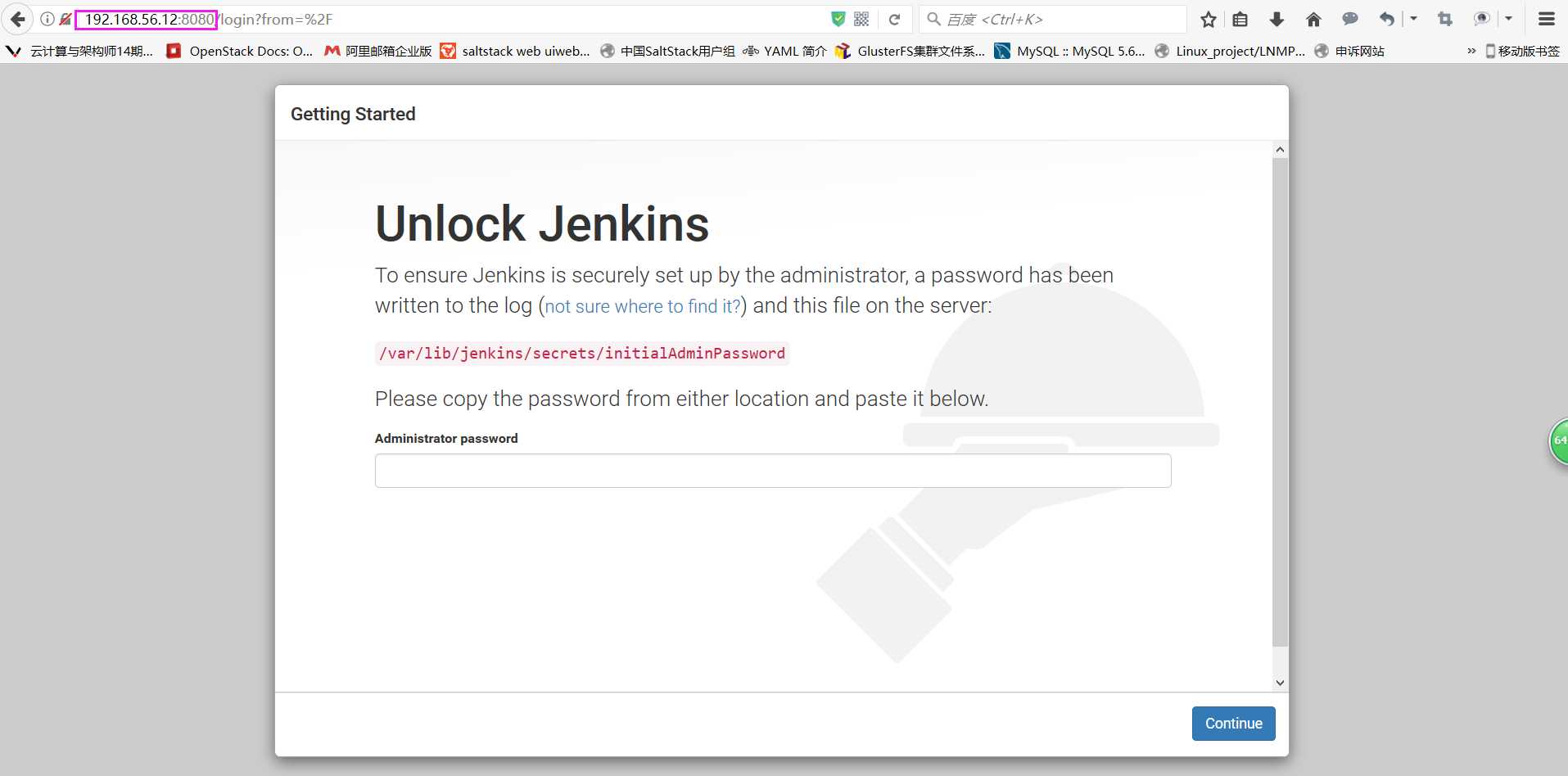Open bookmark 云计算与架构师14期

click(79, 51)
